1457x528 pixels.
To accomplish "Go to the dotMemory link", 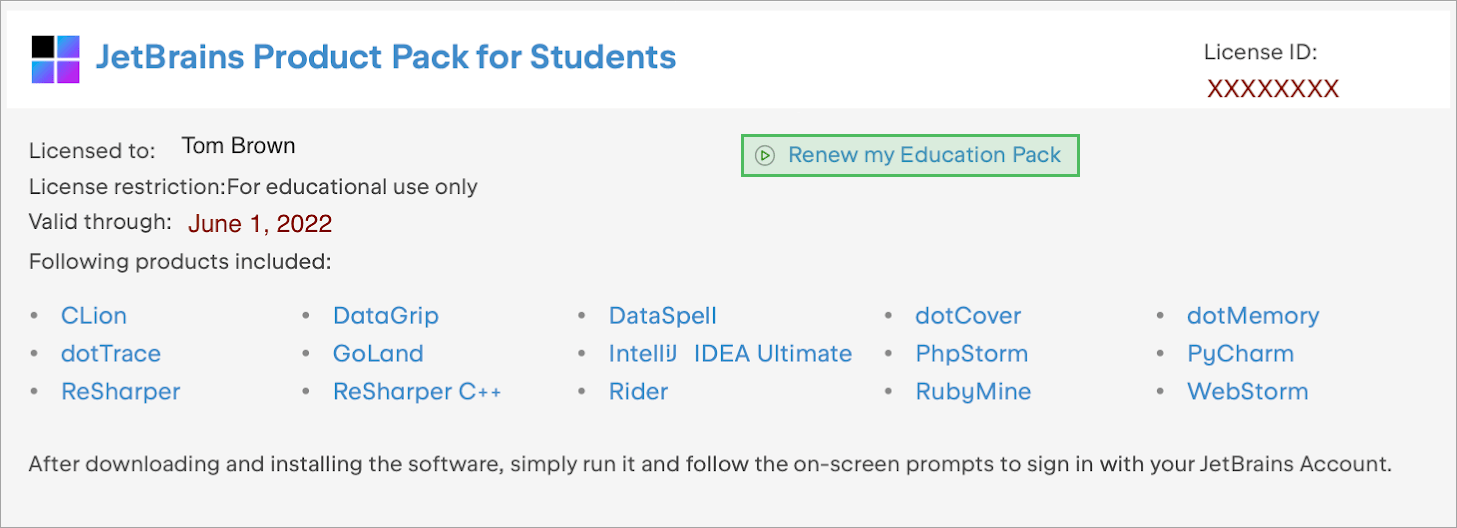I will [x=1252, y=316].
